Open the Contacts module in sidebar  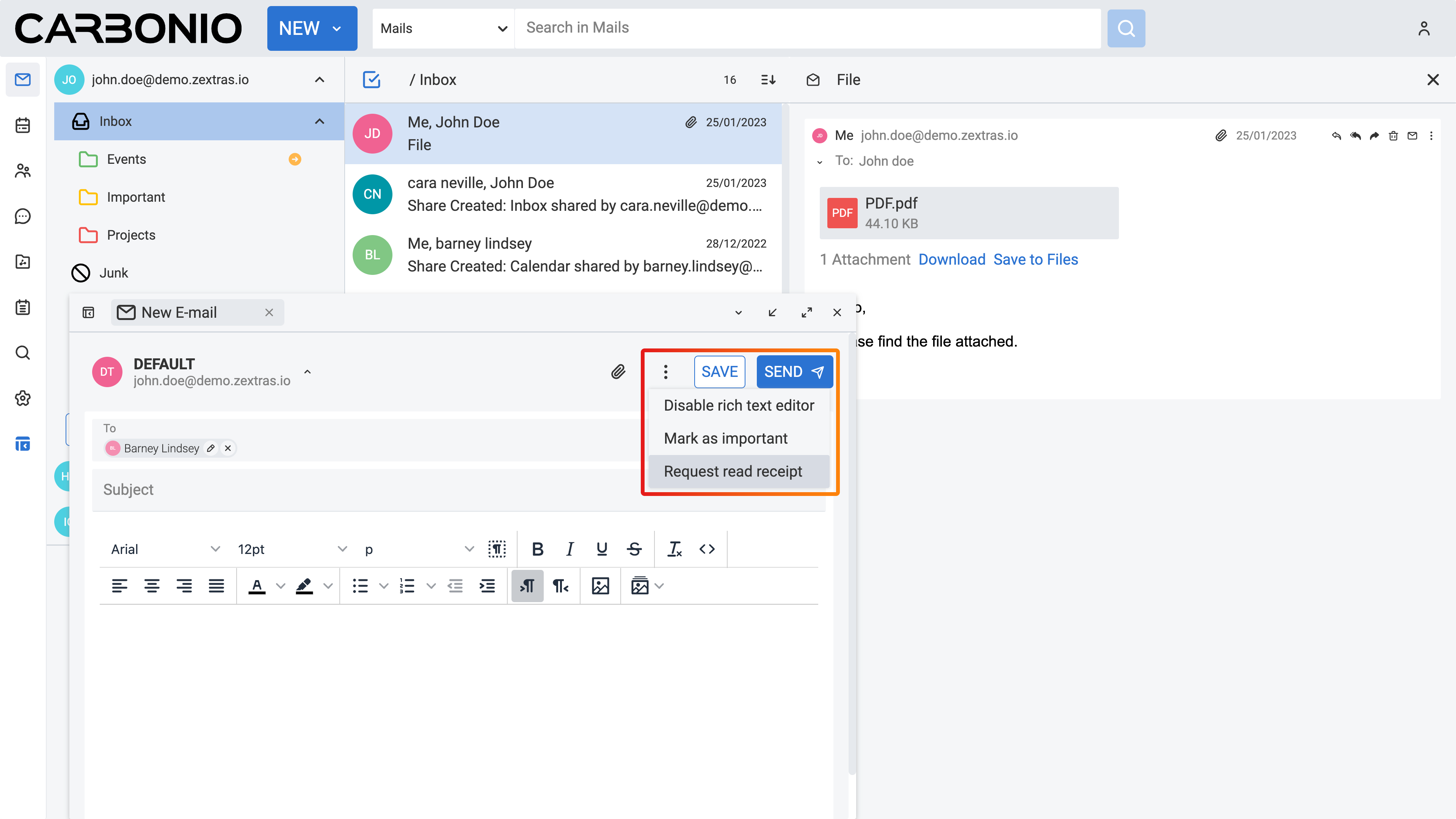coord(23,171)
